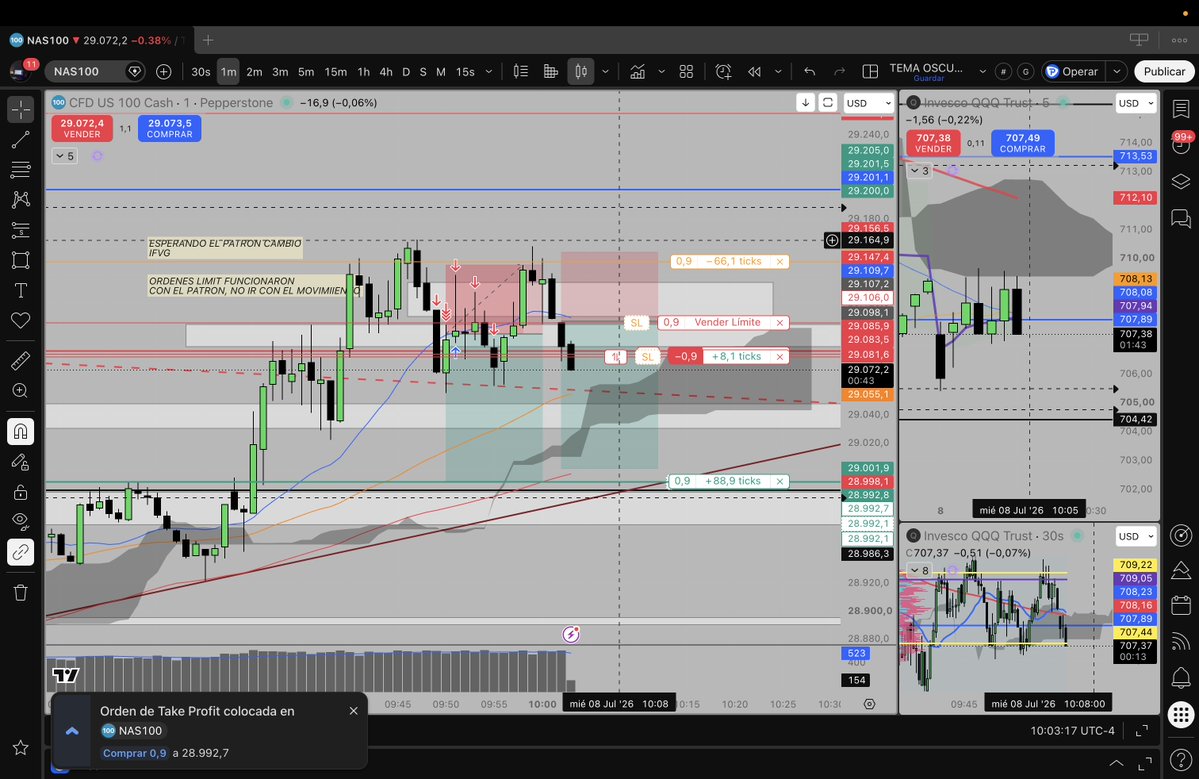Open the layout grid templates

click(x=687, y=72)
